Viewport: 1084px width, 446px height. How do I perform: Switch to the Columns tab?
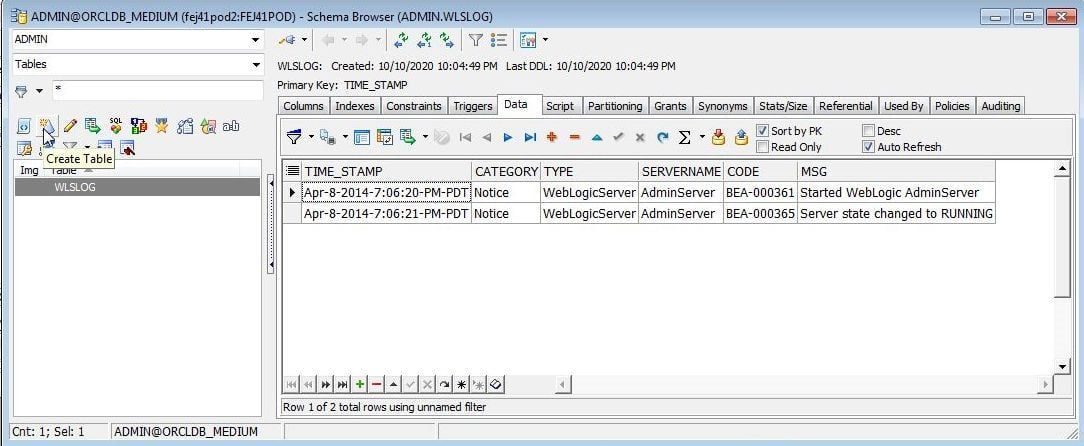pos(303,106)
